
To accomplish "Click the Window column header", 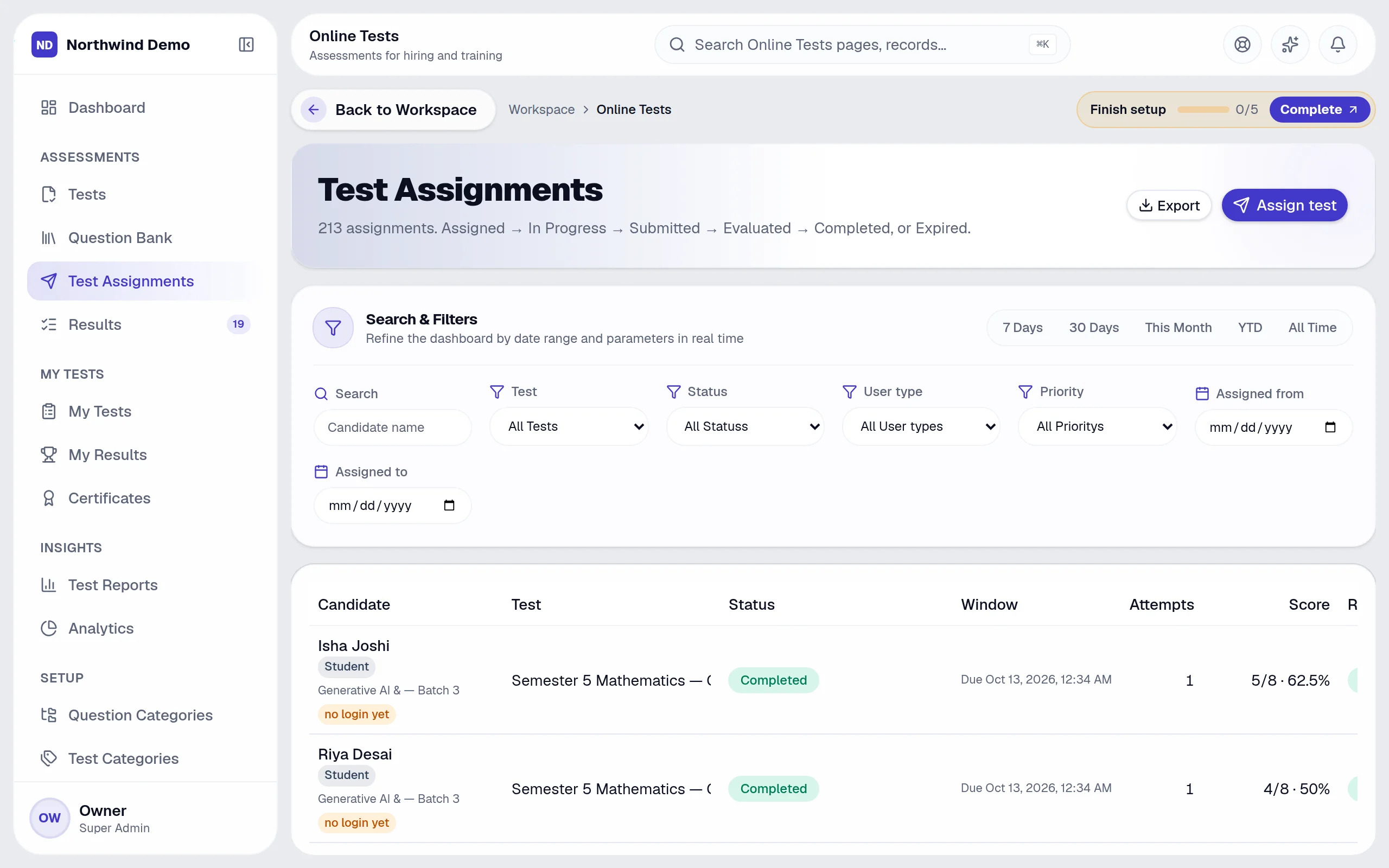I will click(x=989, y=604).
